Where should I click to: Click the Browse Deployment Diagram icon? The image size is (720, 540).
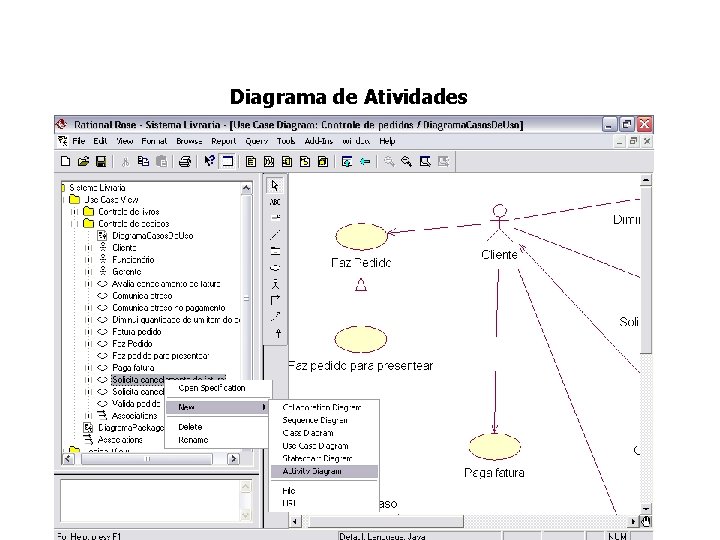tap(323, 162)
